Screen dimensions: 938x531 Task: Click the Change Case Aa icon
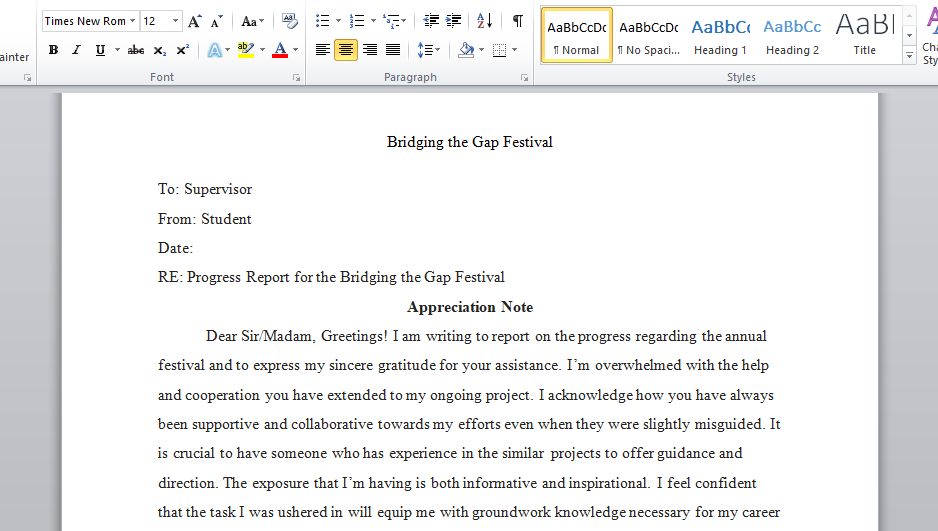(249, 22)
